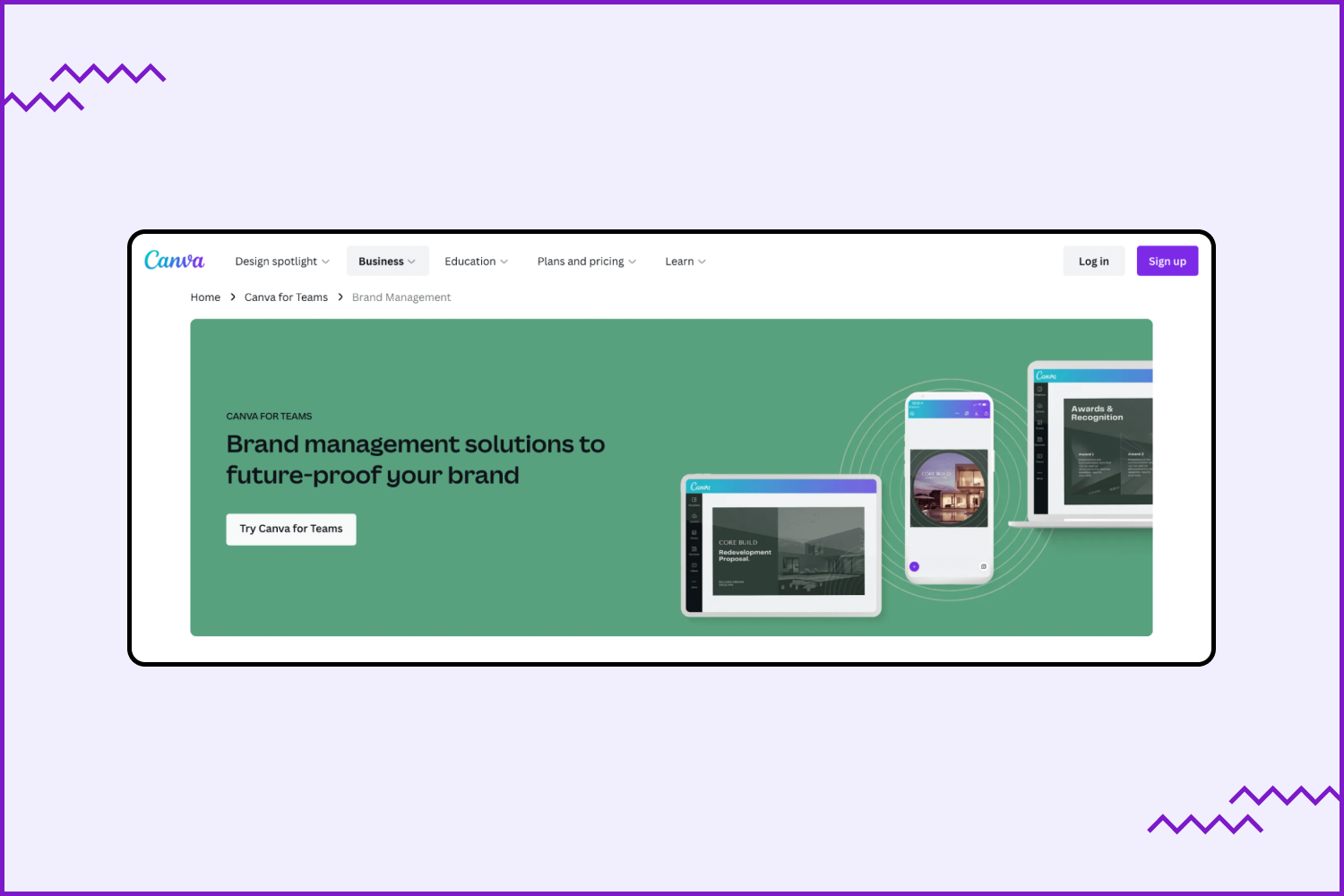Open the Education menu
The image size is (1344, 896).
(x=476, y=262)
